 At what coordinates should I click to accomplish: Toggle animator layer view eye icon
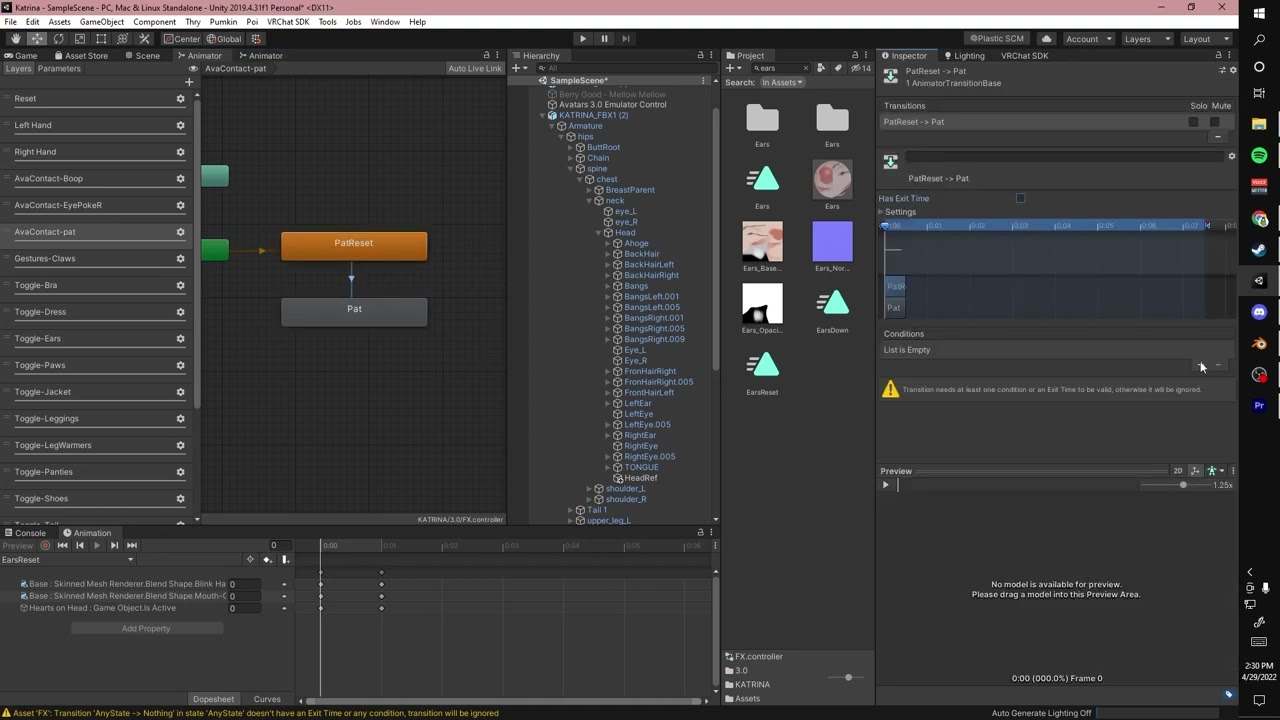[x=193, y=69]
